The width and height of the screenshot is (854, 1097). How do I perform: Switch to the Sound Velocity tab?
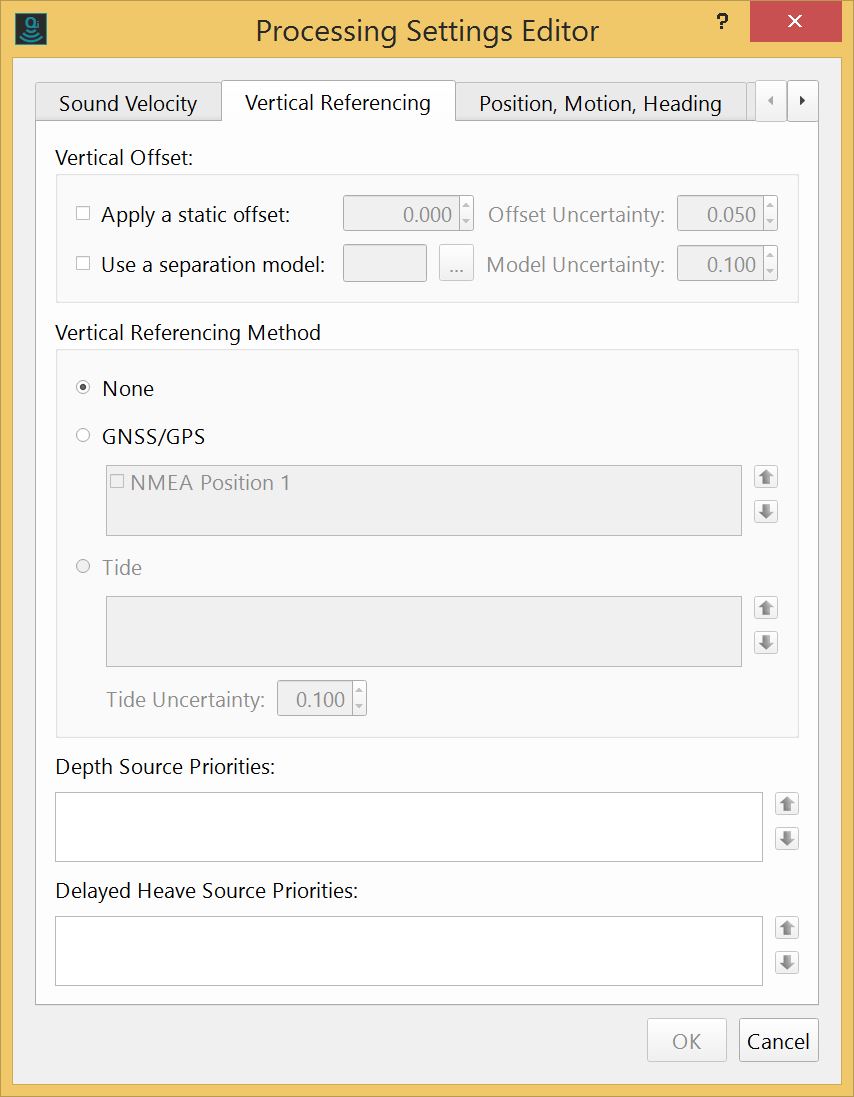click(128, 103)
